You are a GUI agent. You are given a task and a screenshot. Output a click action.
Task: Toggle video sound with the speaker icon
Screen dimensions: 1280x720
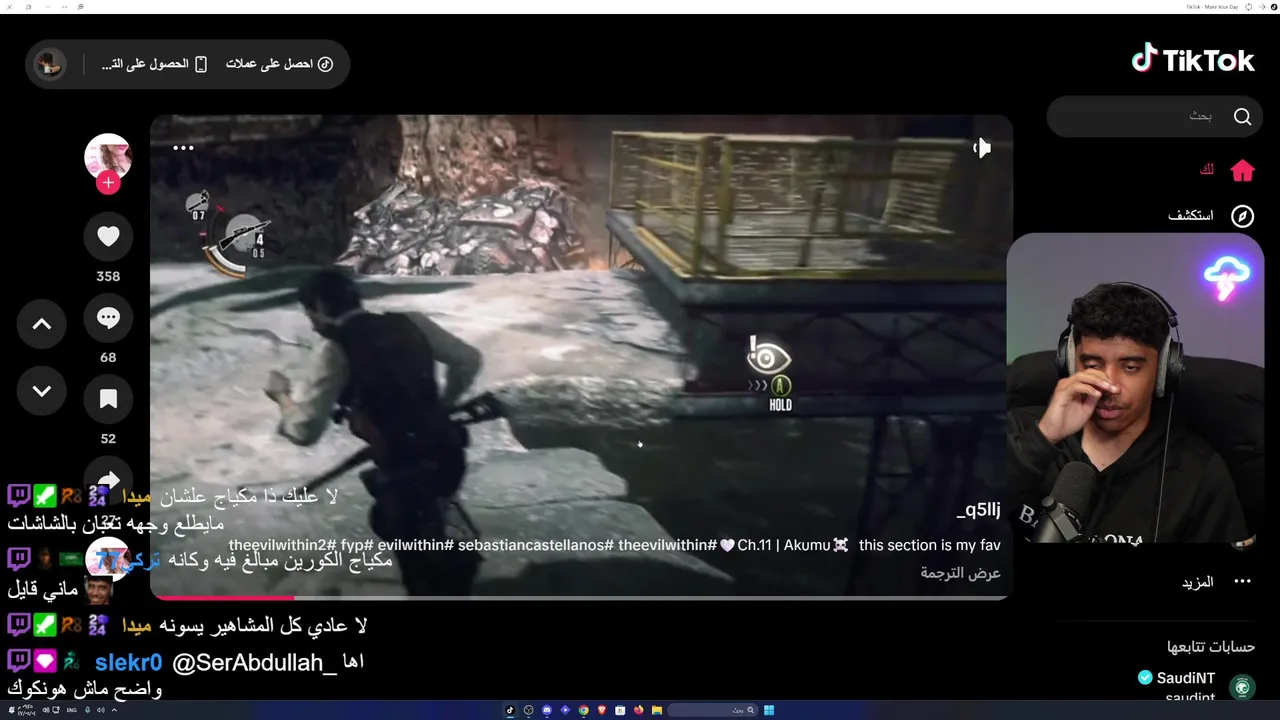981,148
